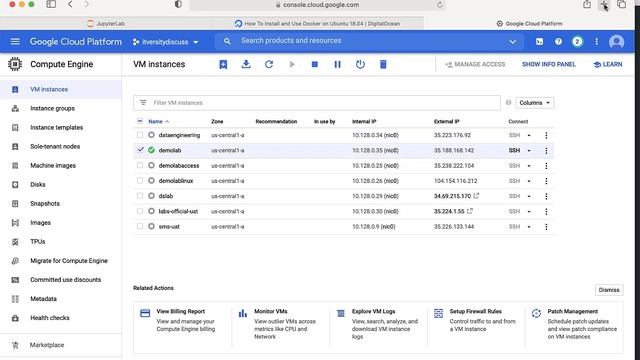The image size is (640, 360).
Task: Check the dslab instance checkbox
Action: 140,196
